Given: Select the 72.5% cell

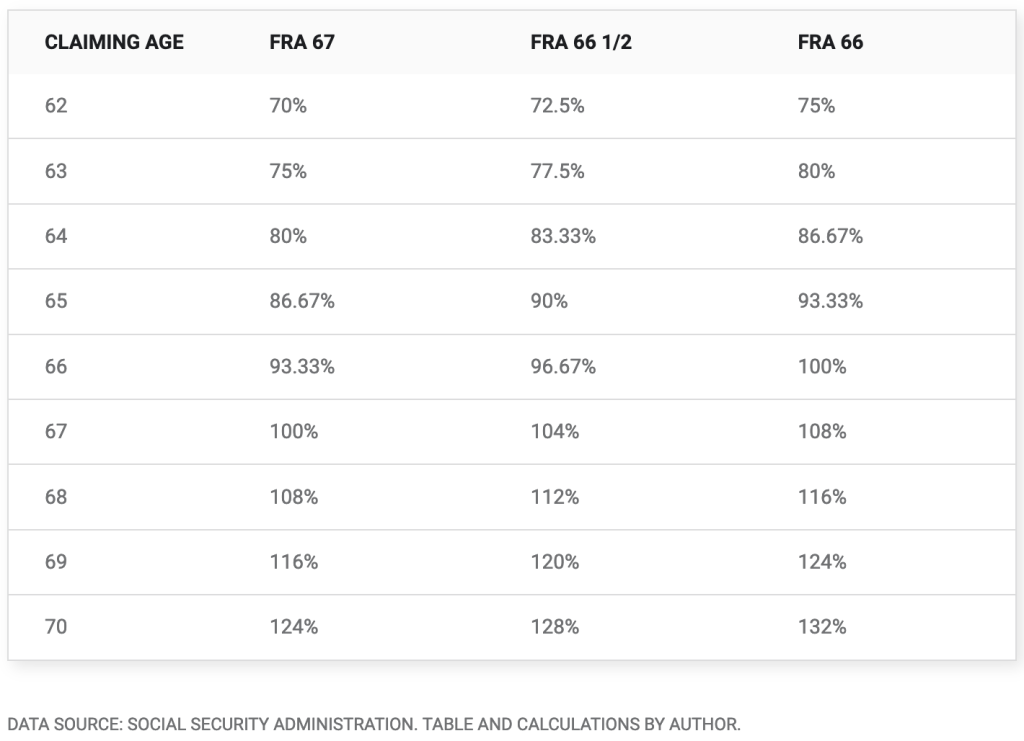Looking at the screenshot, I should click(557, 106).
